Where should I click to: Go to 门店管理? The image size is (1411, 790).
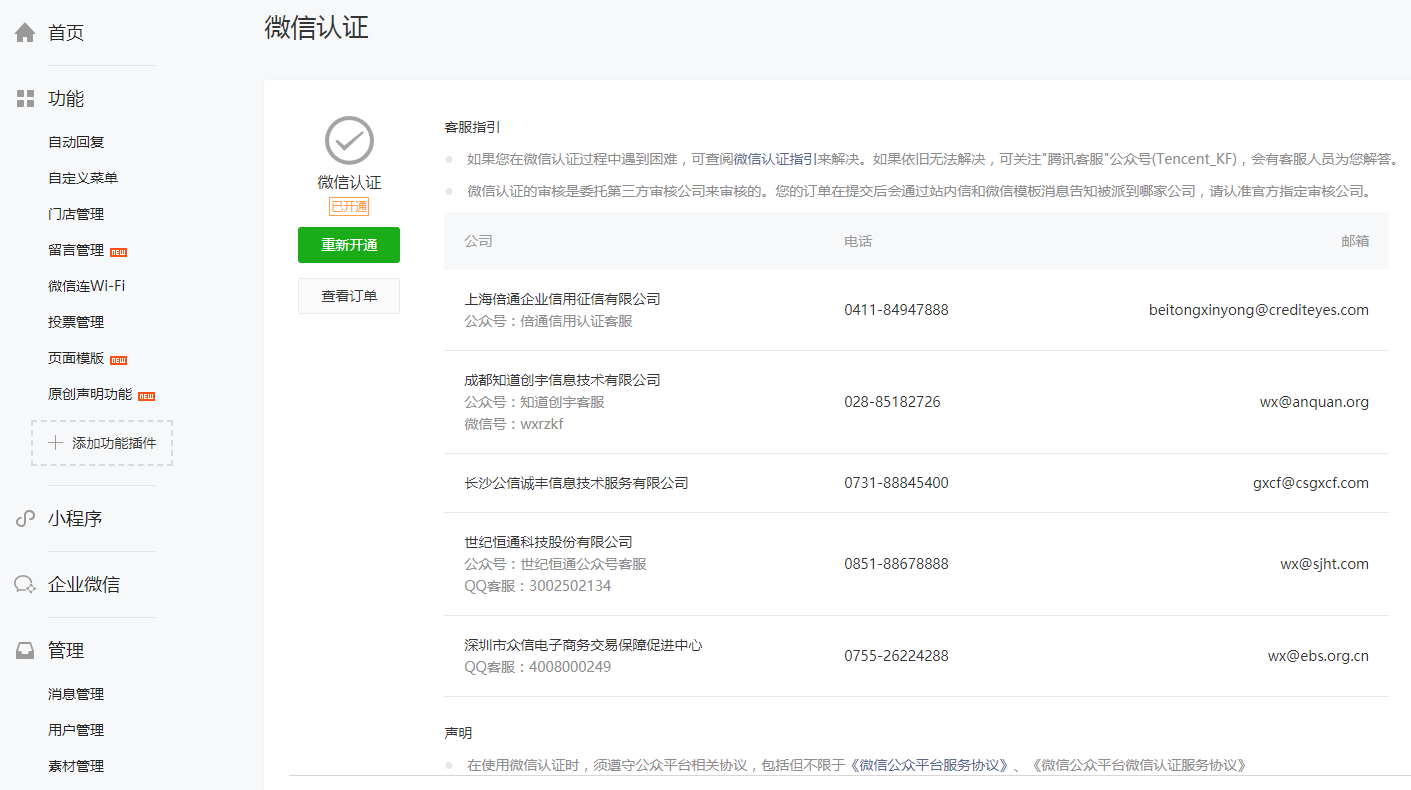[x=76, y=214]
